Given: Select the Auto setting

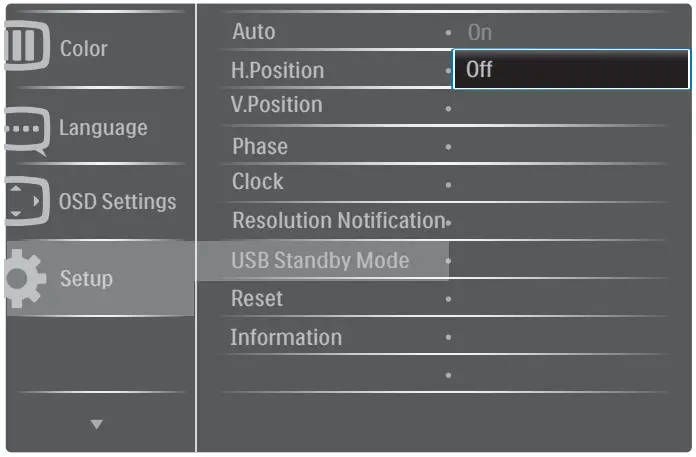Looking at the screenshot, I should [254, 32].
